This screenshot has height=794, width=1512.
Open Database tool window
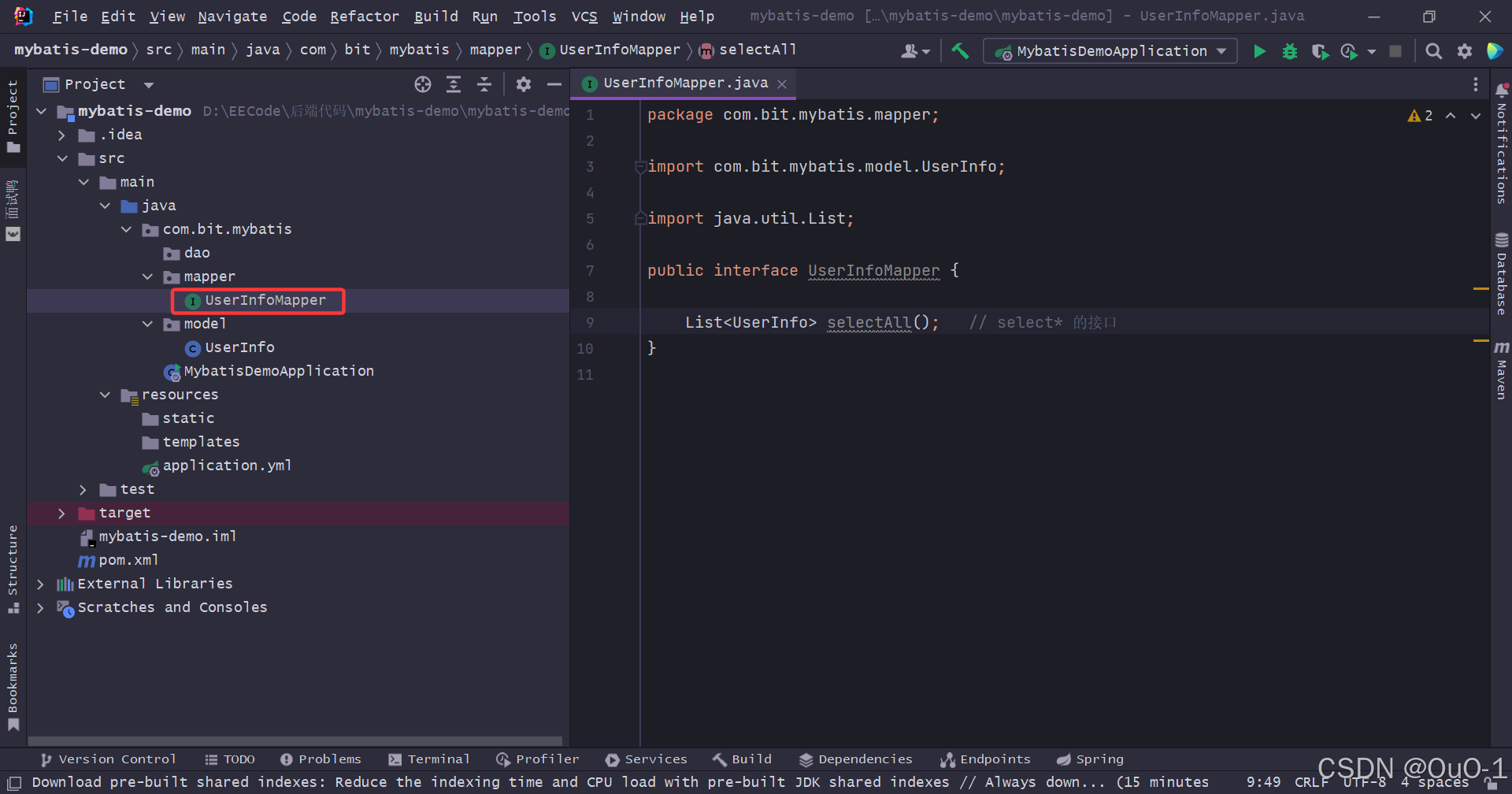click(x=1502, y=273)
